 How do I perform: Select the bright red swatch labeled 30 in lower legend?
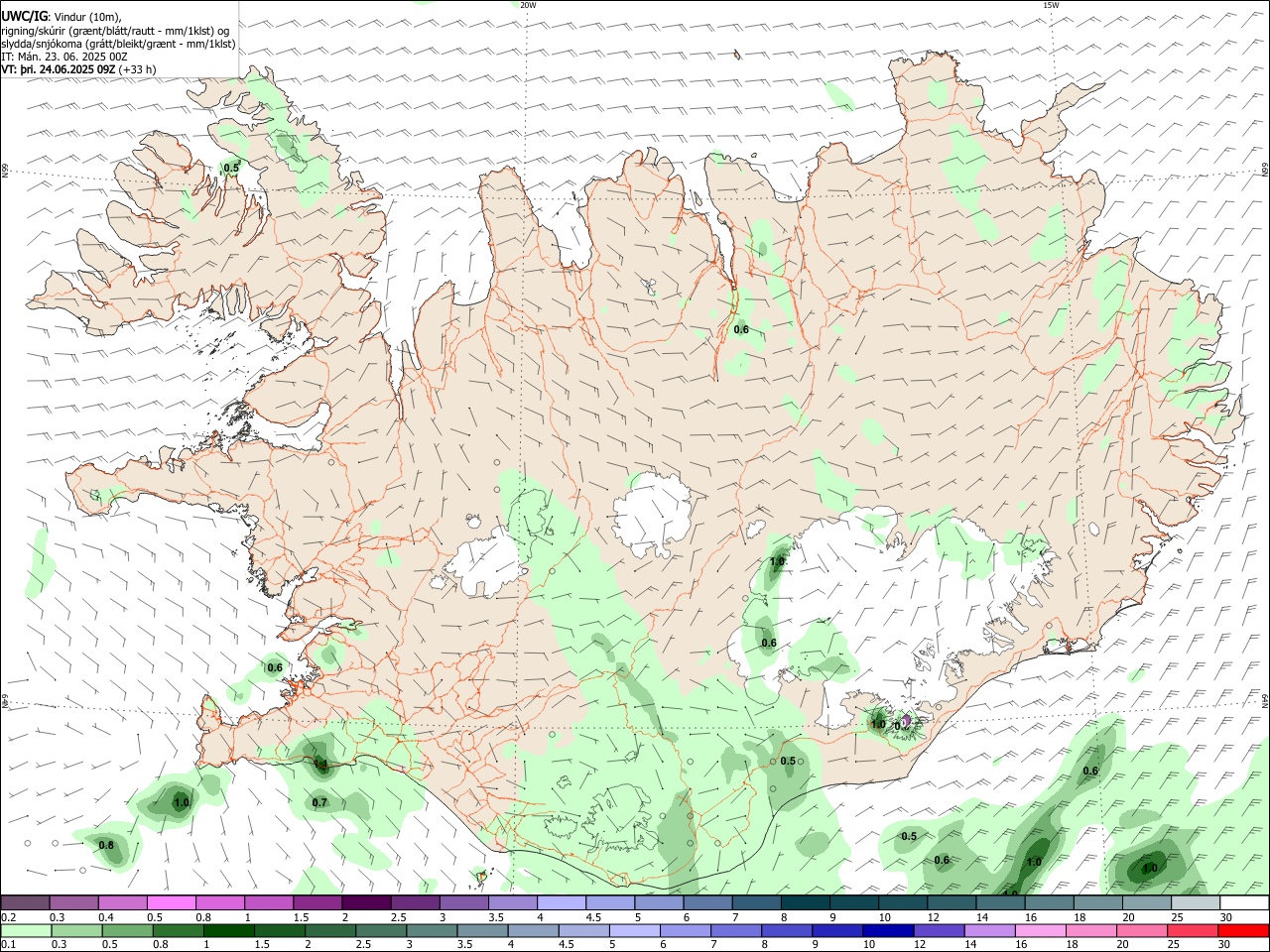click(1243, 930)
